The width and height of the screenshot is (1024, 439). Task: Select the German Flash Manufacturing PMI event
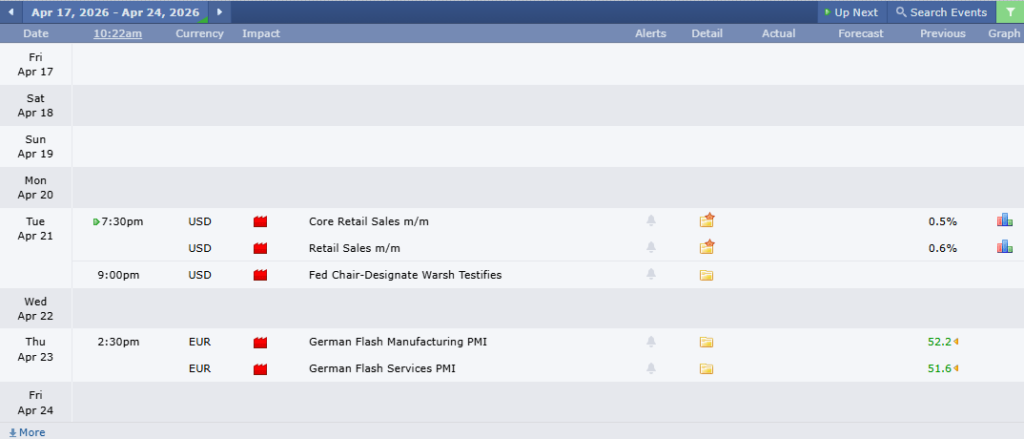tap(398, 342)
